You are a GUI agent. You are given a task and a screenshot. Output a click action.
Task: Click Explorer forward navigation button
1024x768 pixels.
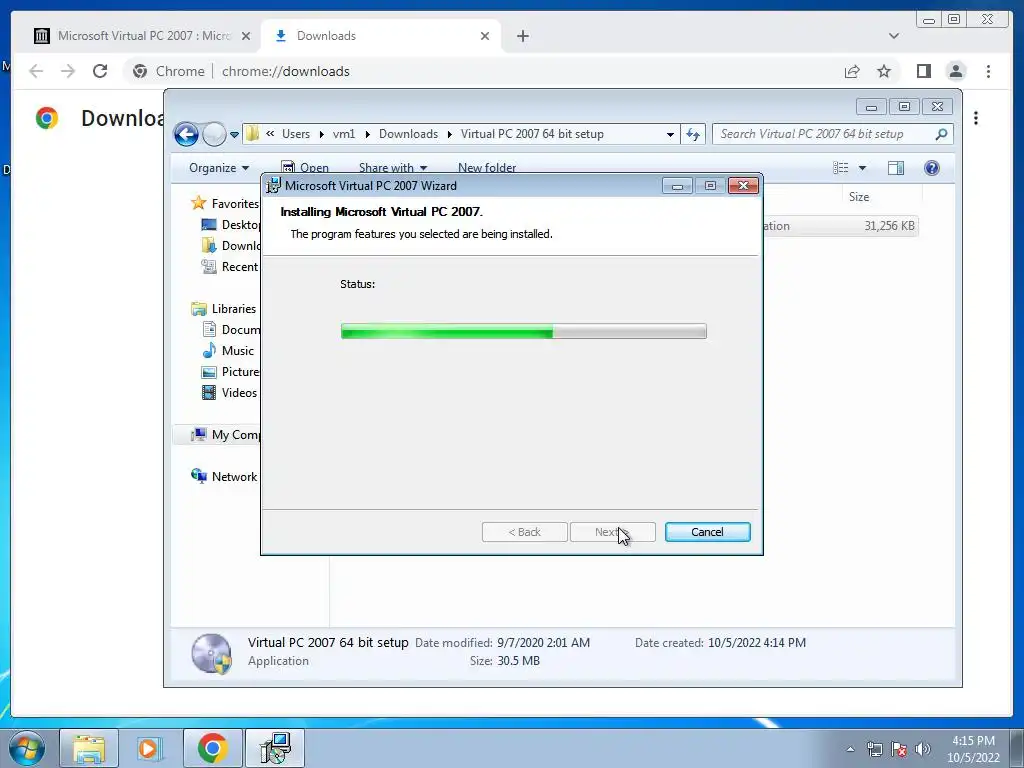pos(214,135)
